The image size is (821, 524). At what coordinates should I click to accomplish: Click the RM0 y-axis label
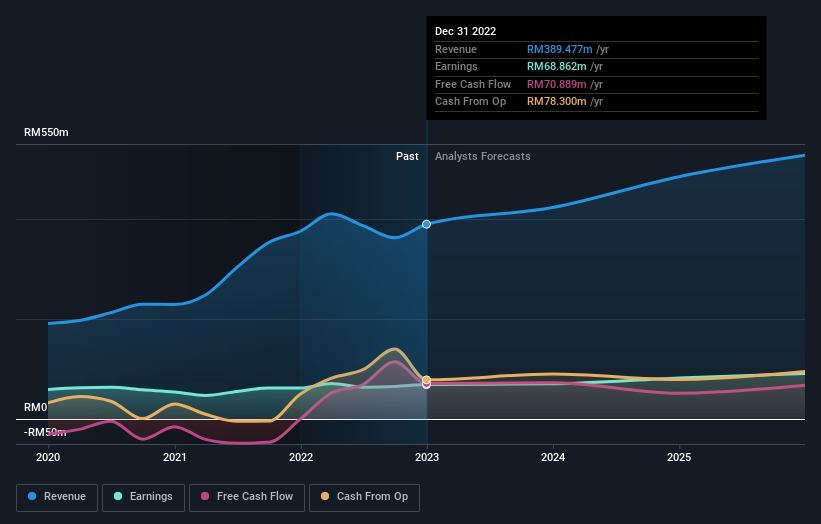(36, 407)
